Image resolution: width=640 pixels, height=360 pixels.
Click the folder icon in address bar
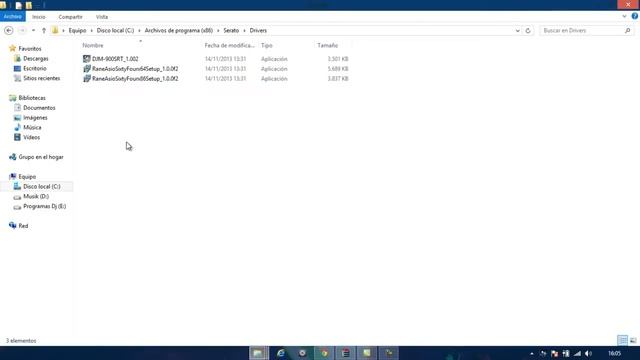(55, 31)
